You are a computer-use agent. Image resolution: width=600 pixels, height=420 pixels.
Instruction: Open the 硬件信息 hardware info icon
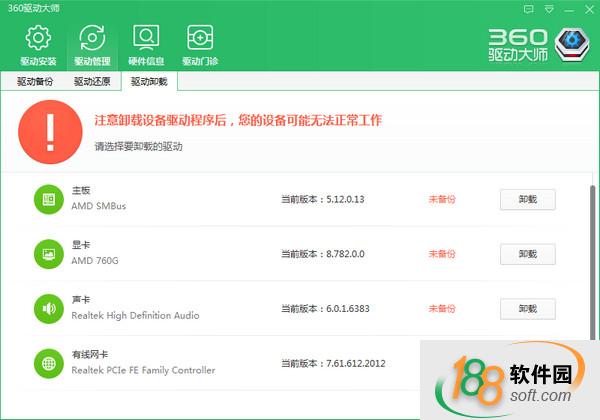146,40
